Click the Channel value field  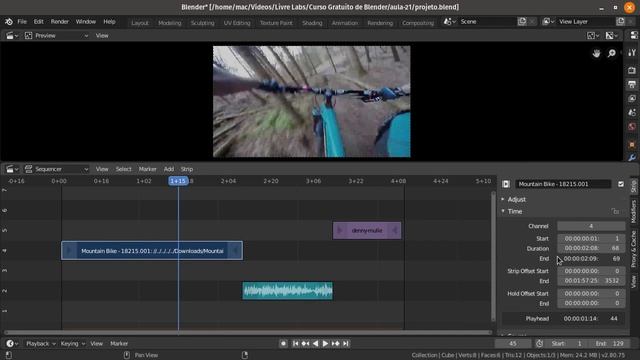coord(591,226)
